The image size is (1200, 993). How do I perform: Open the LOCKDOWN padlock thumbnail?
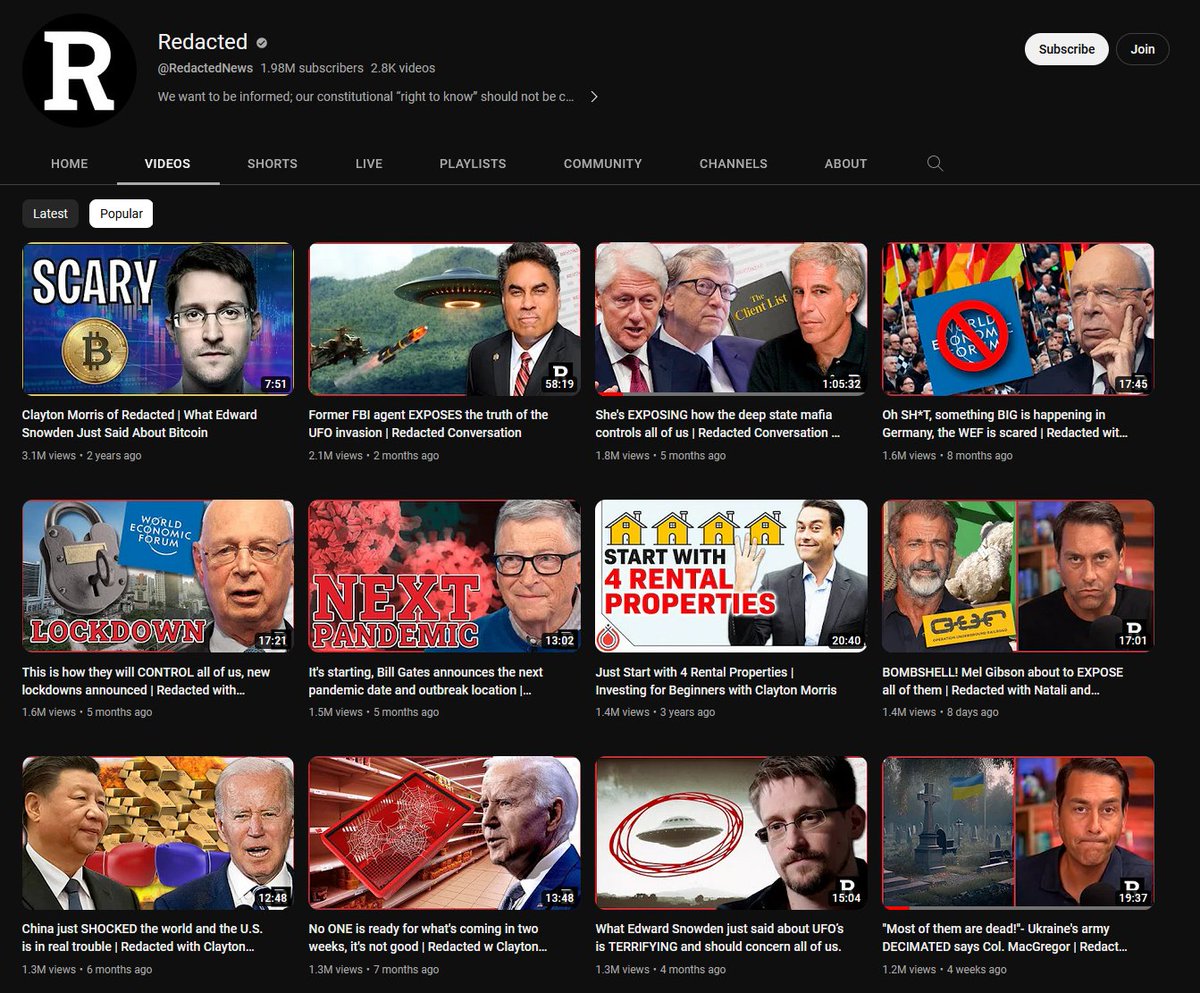click(x=158, y=576)
